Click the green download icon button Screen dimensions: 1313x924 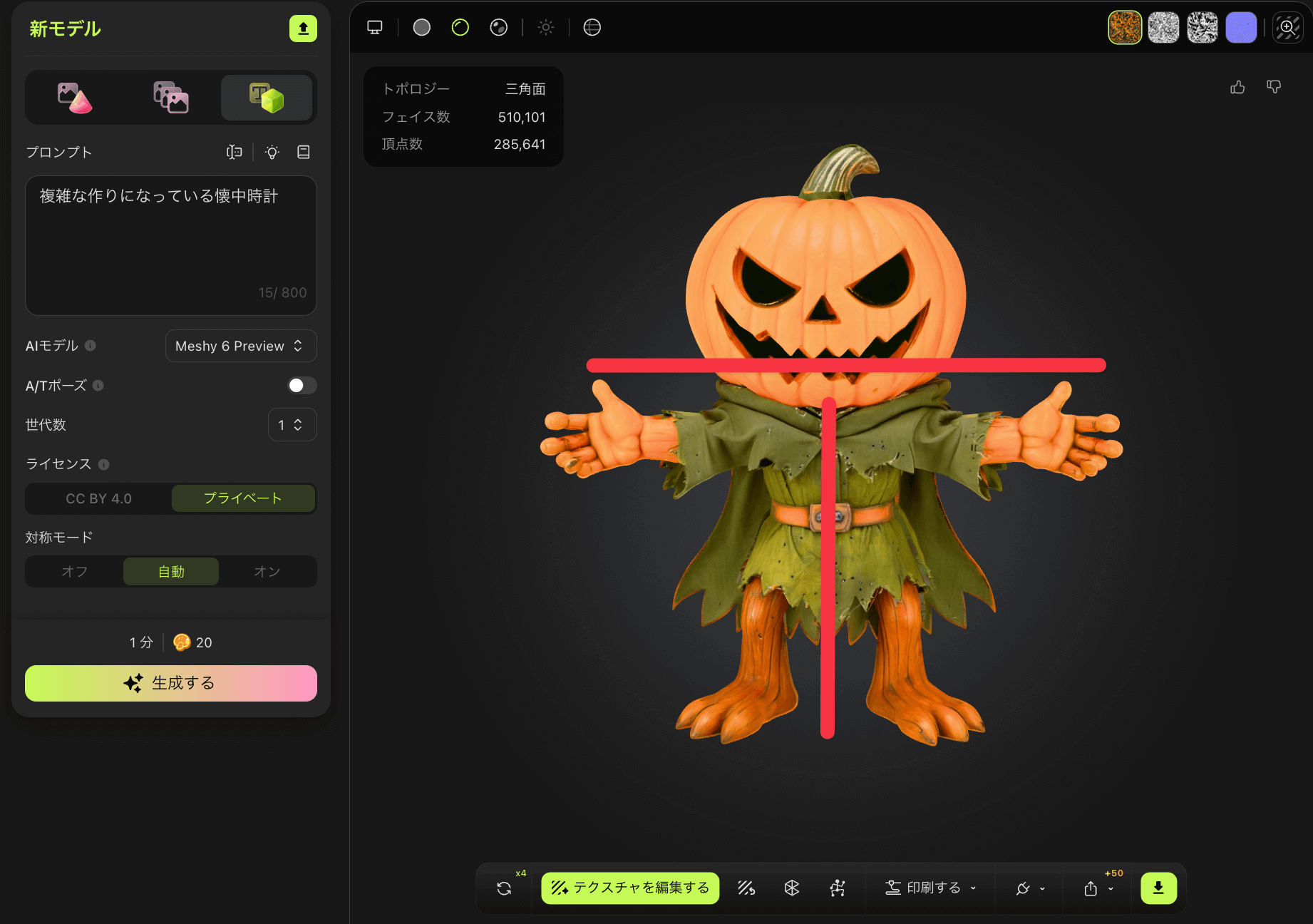(x=1158, y=888)
